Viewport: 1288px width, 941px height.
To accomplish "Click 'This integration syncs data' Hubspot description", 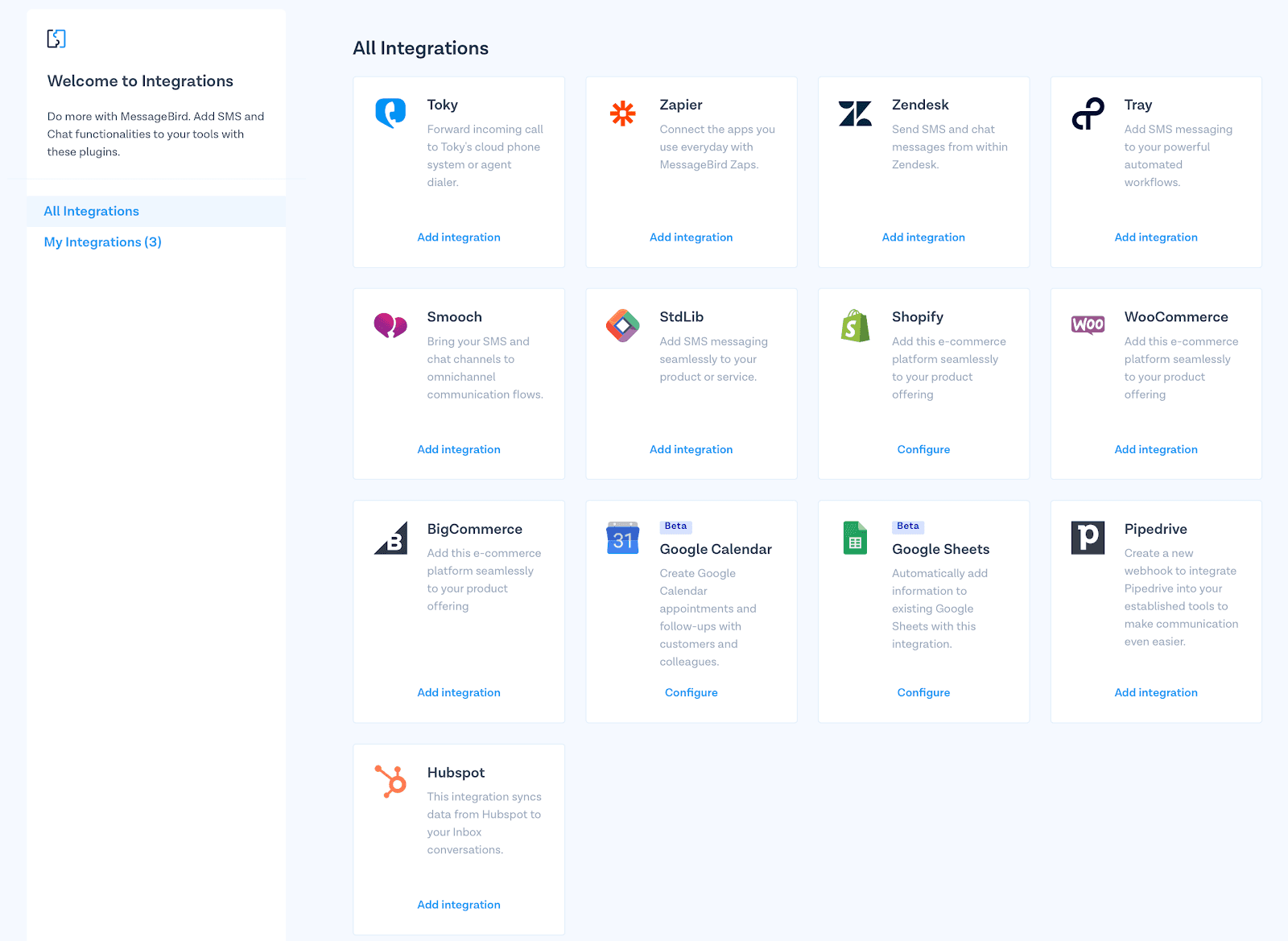I will [x=485, y=823].
